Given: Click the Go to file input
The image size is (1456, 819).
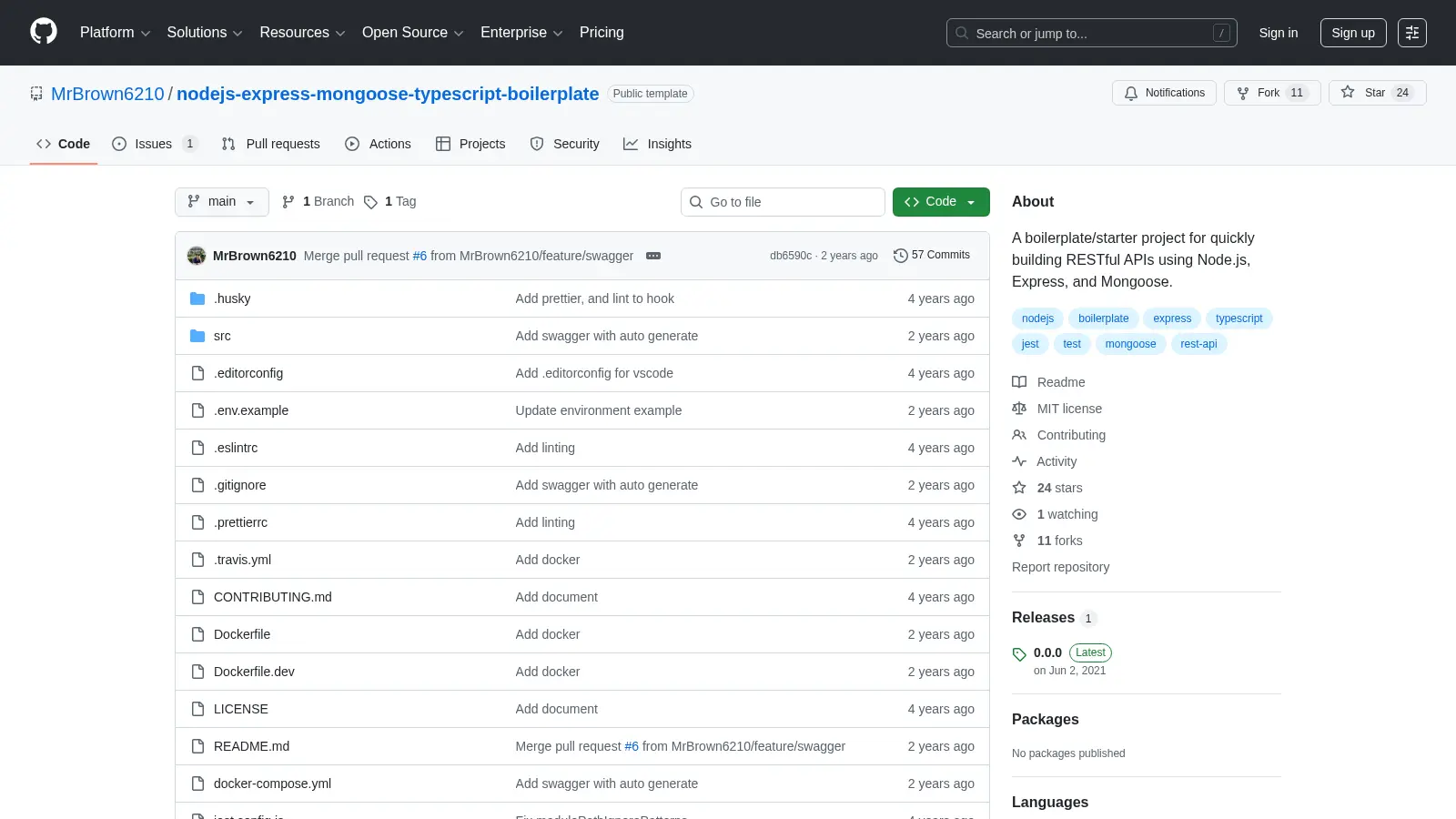Looking at the screenshot, I should [783, 202].
